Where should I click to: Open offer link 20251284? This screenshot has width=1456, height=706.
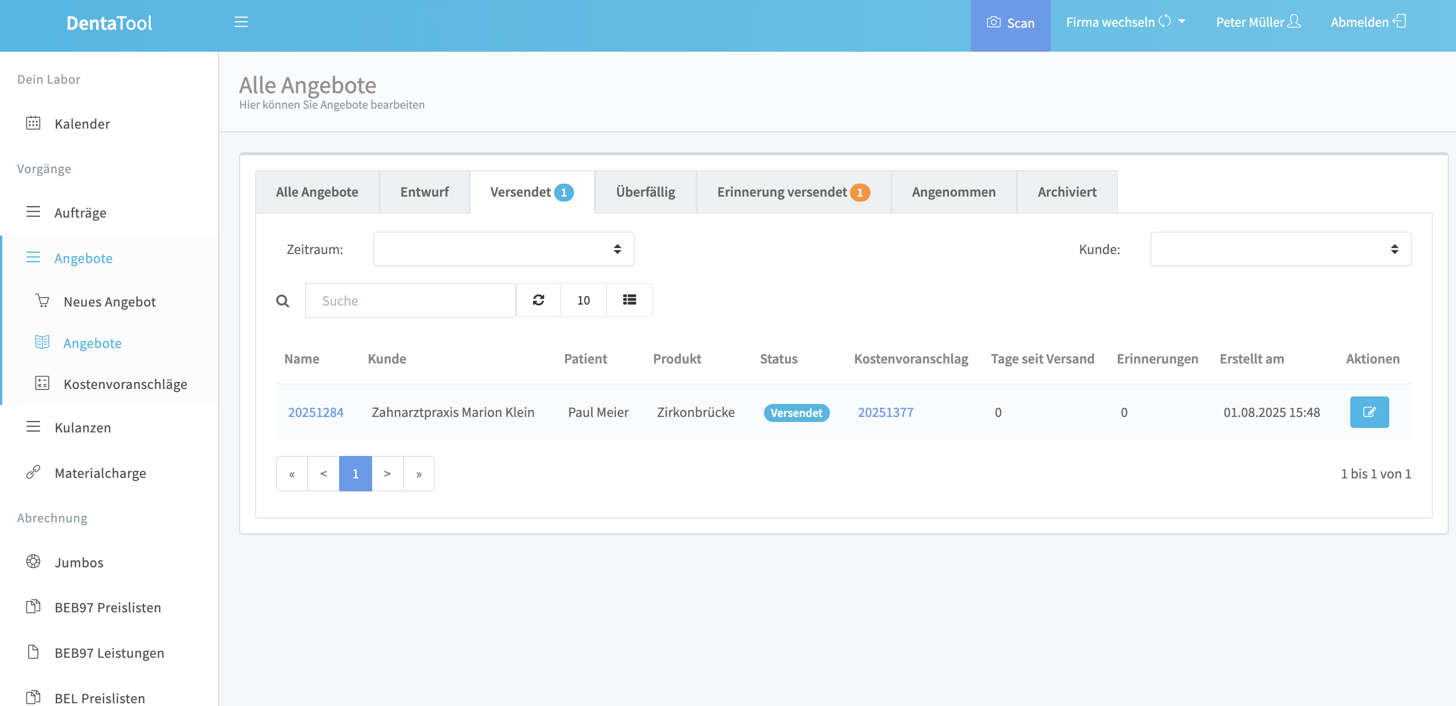point(316,412)
